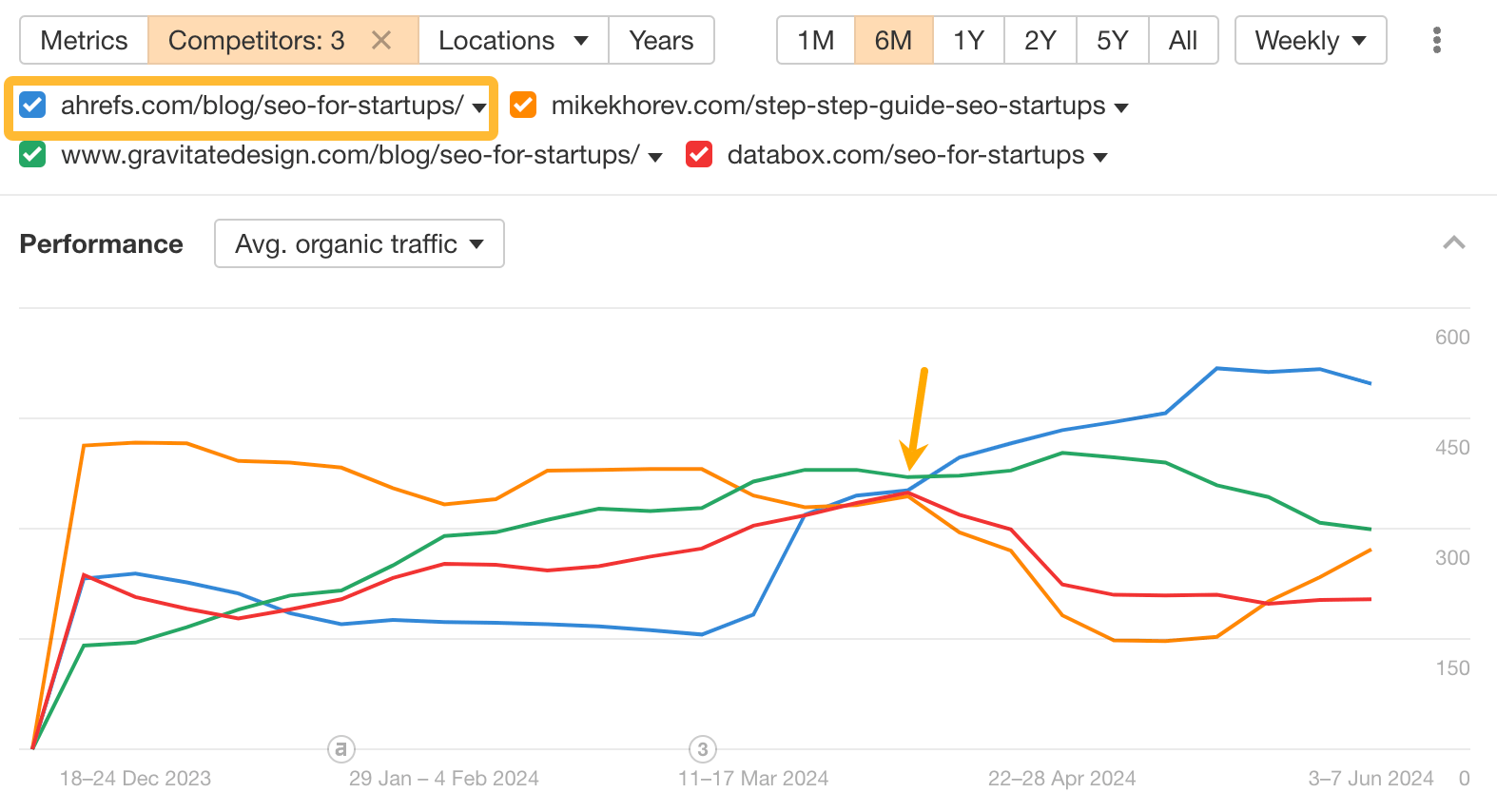Disable the mikekhorev.com competitor line

click(x=522, y=105)
